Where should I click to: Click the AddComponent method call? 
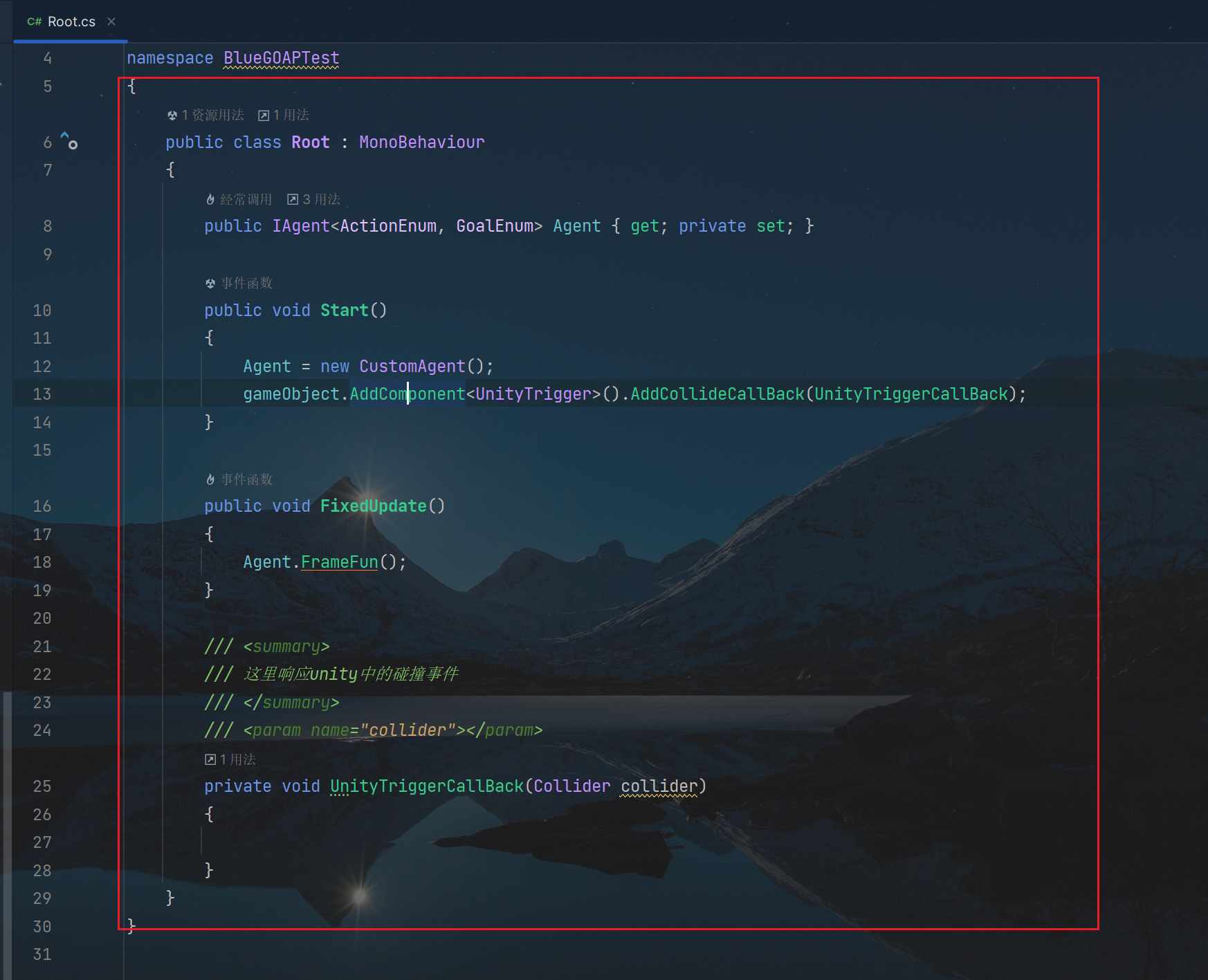coord(408,394)
